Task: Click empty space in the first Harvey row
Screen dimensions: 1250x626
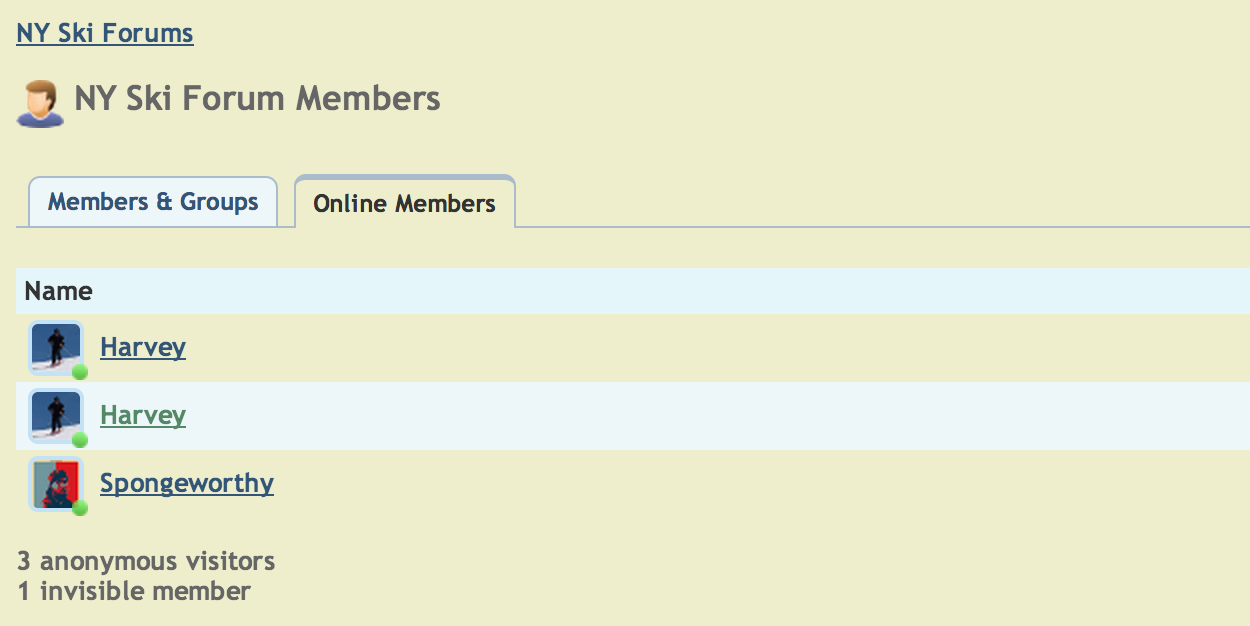Action: click(700, 348)
